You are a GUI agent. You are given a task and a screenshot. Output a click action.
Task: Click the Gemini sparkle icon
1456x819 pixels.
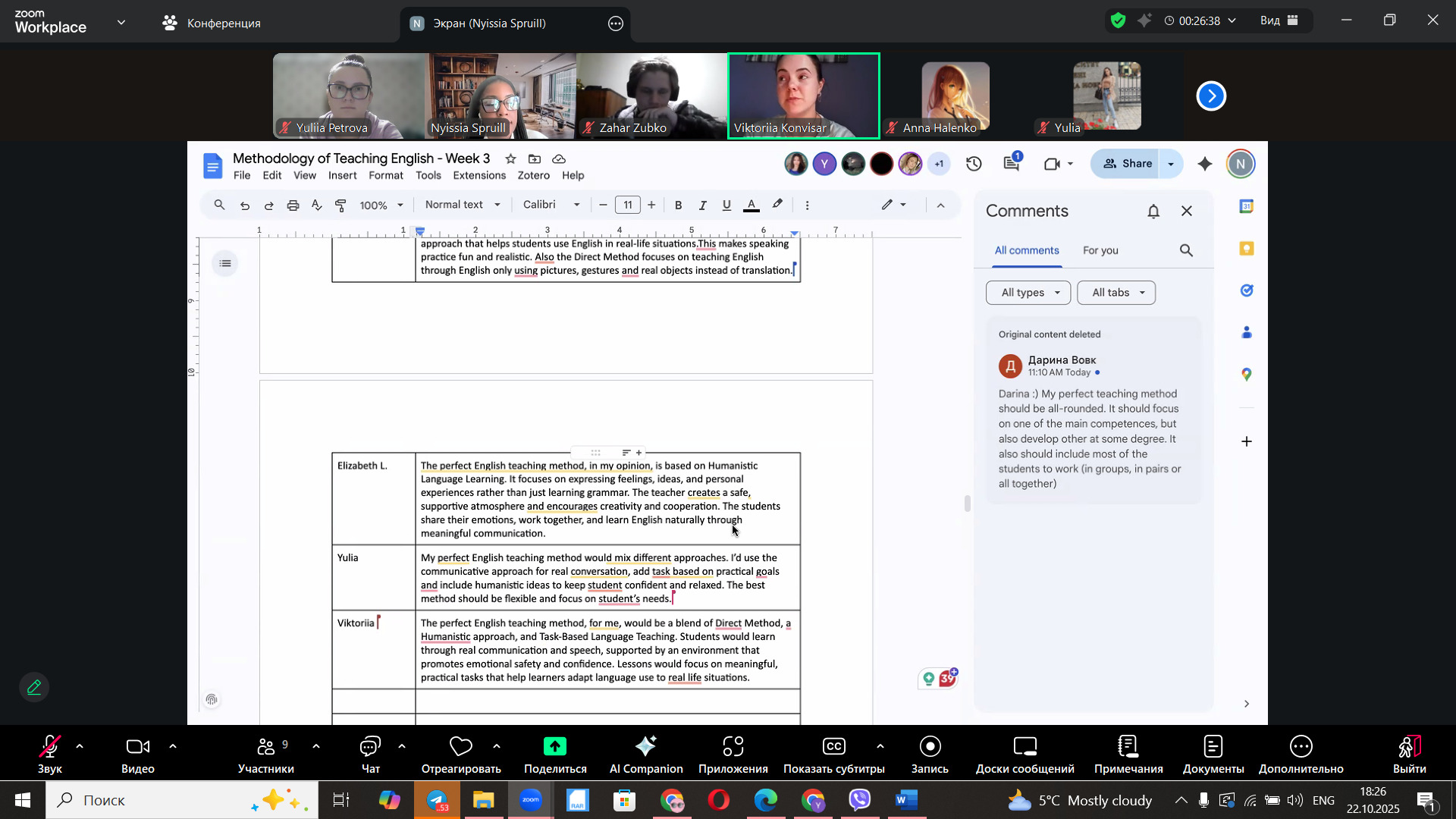click(x=1205, y=164)
